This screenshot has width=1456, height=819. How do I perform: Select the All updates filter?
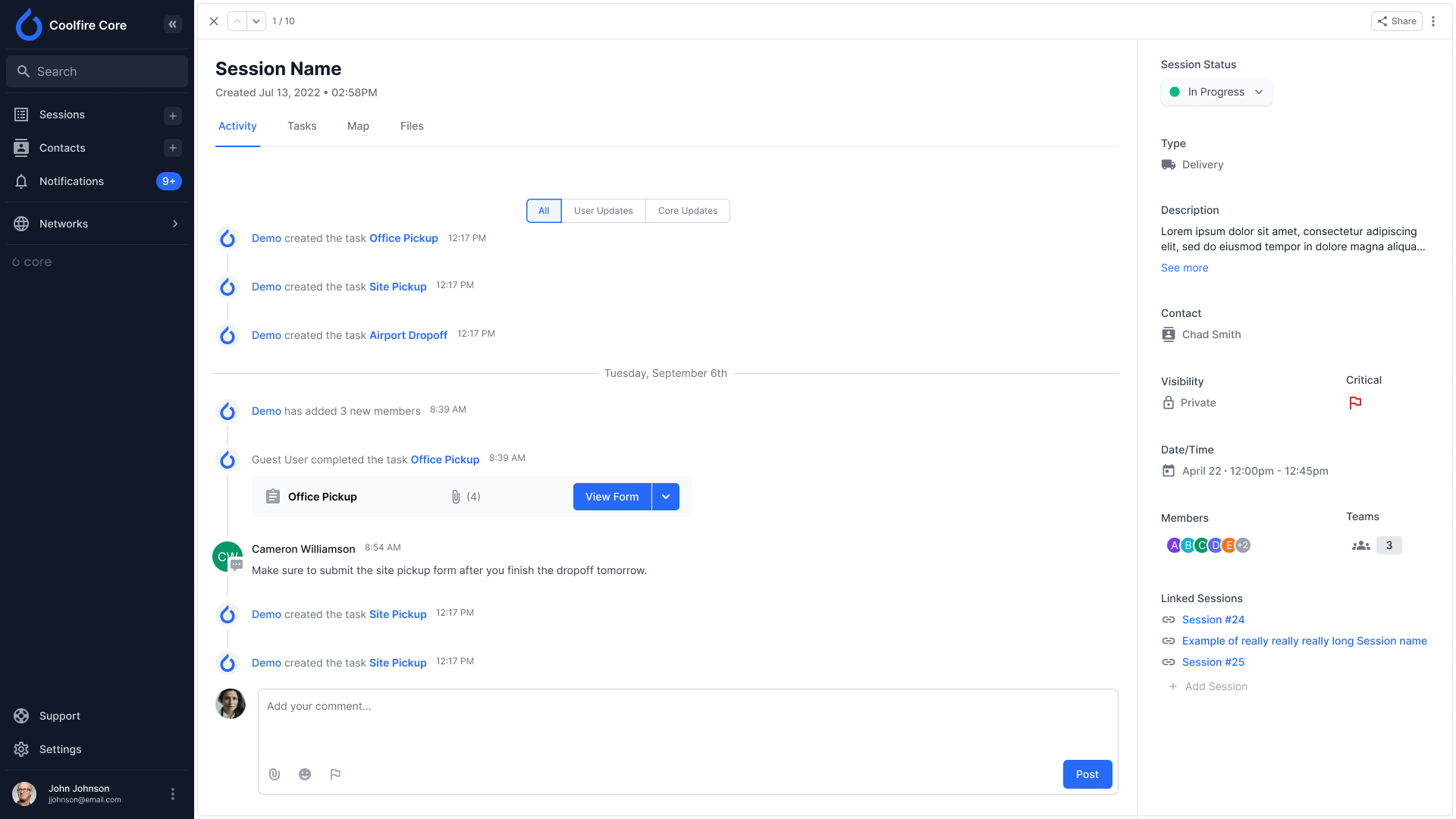[x=543, y=210]
